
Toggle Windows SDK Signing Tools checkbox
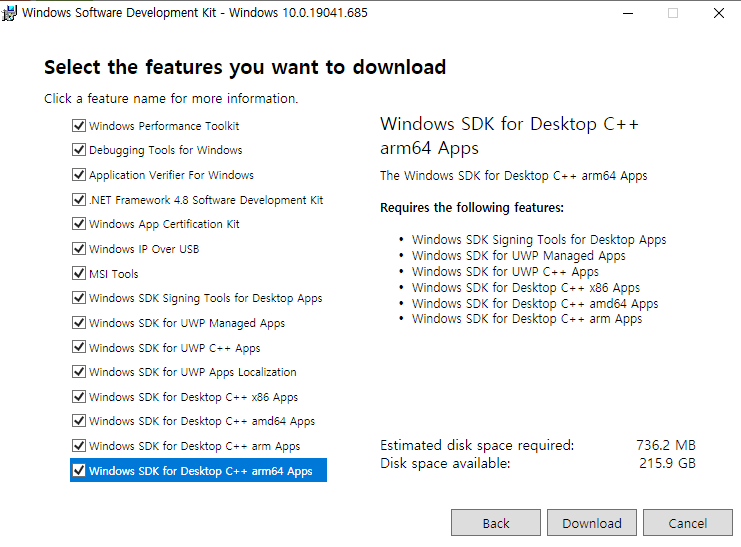tap(79, 298)
